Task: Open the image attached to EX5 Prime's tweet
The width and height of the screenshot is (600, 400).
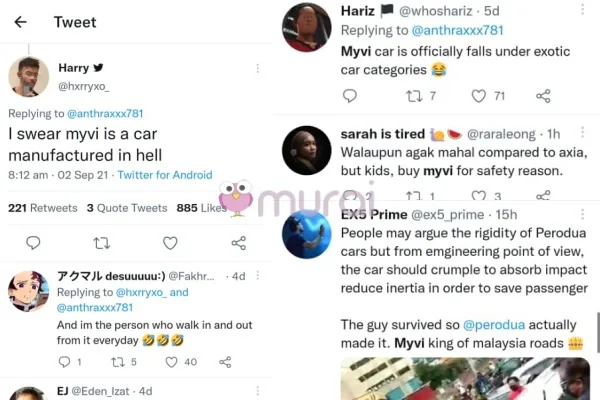Action: pos(465,378)
